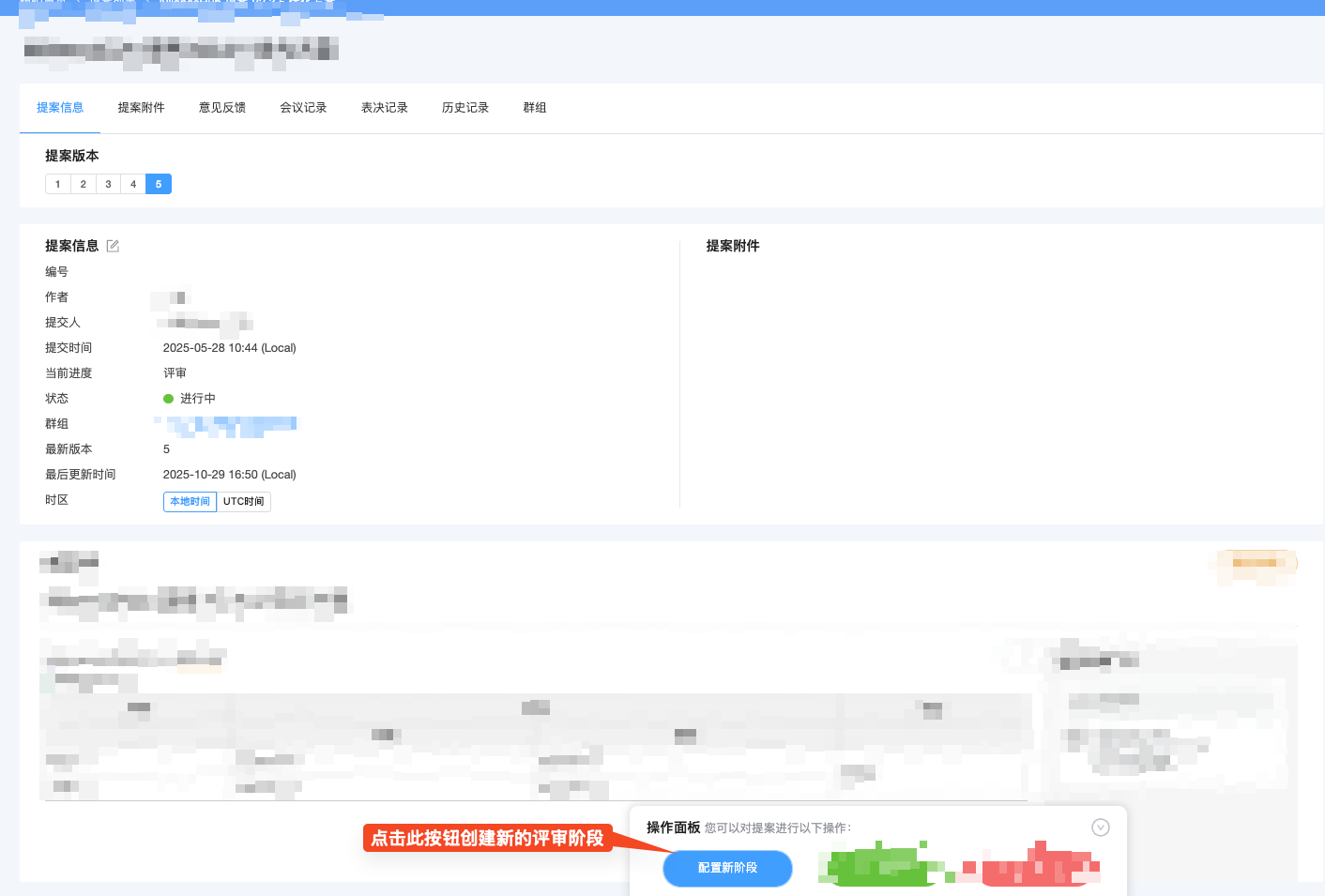1325x896 pixels.
Task: Return to the 提案信息 tab
Action: click(60, 107)
